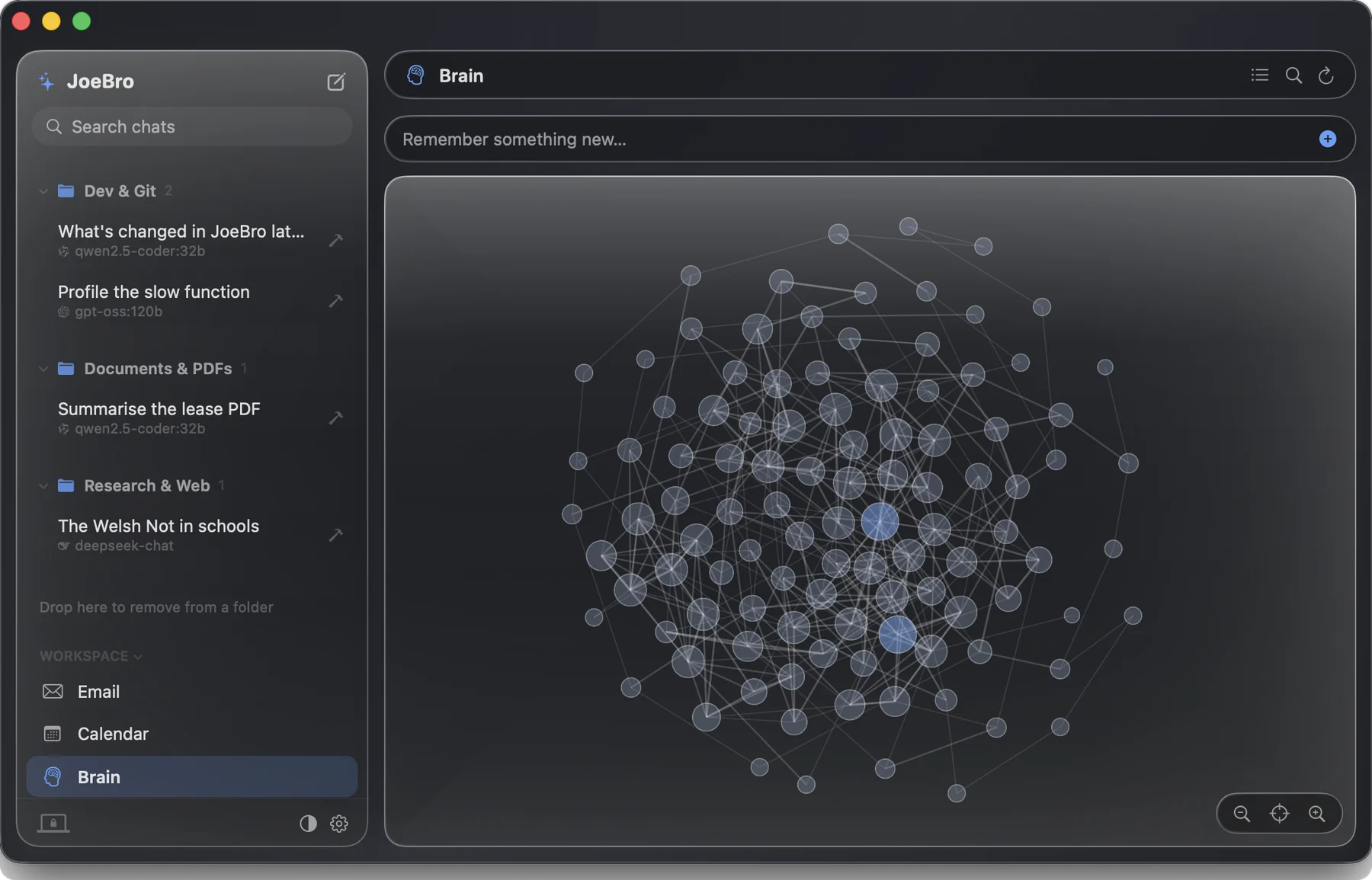1372x880 pixels.
Task: Collapse the Dev & Git folder
Action: [43, 191]
